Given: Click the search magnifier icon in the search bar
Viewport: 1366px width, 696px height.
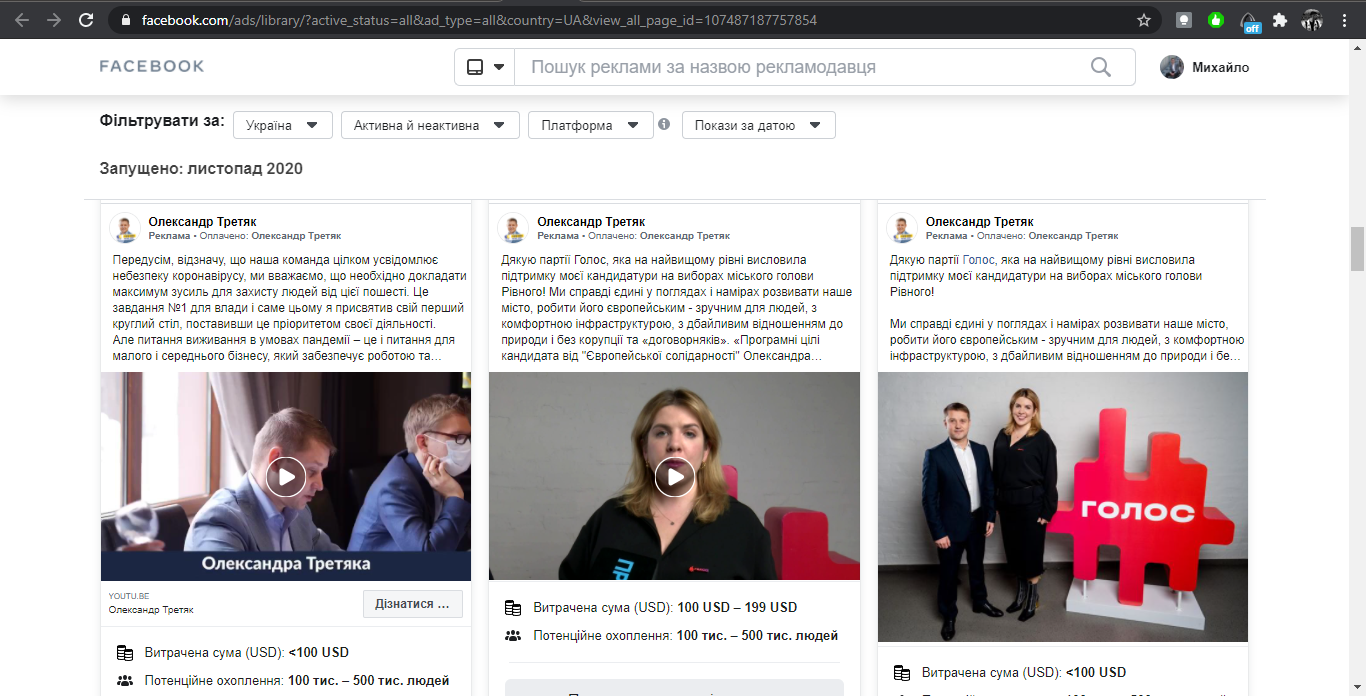Looking at the screenshot, I should tap(1100, 67).
